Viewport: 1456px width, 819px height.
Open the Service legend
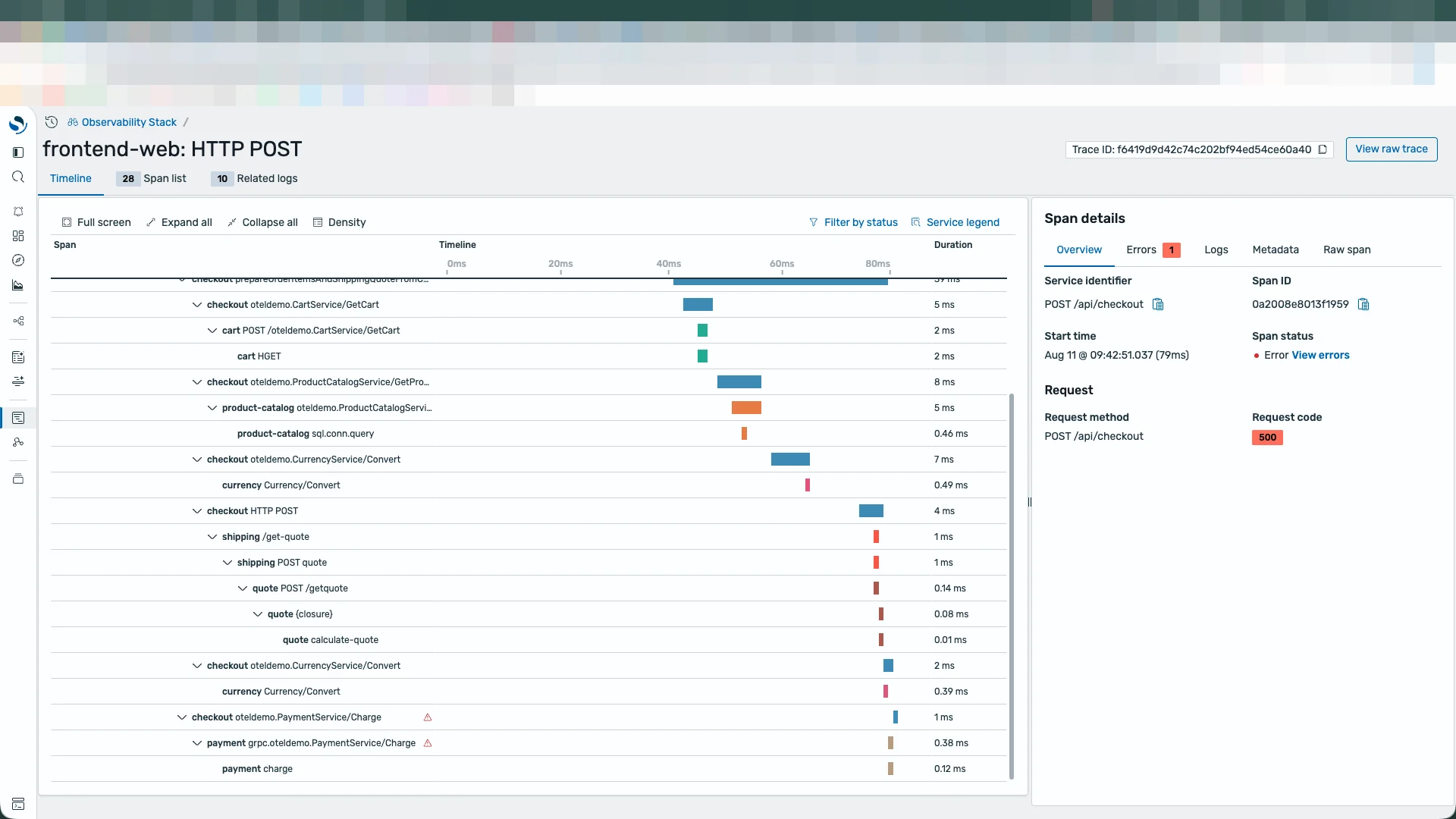[955, 222]
